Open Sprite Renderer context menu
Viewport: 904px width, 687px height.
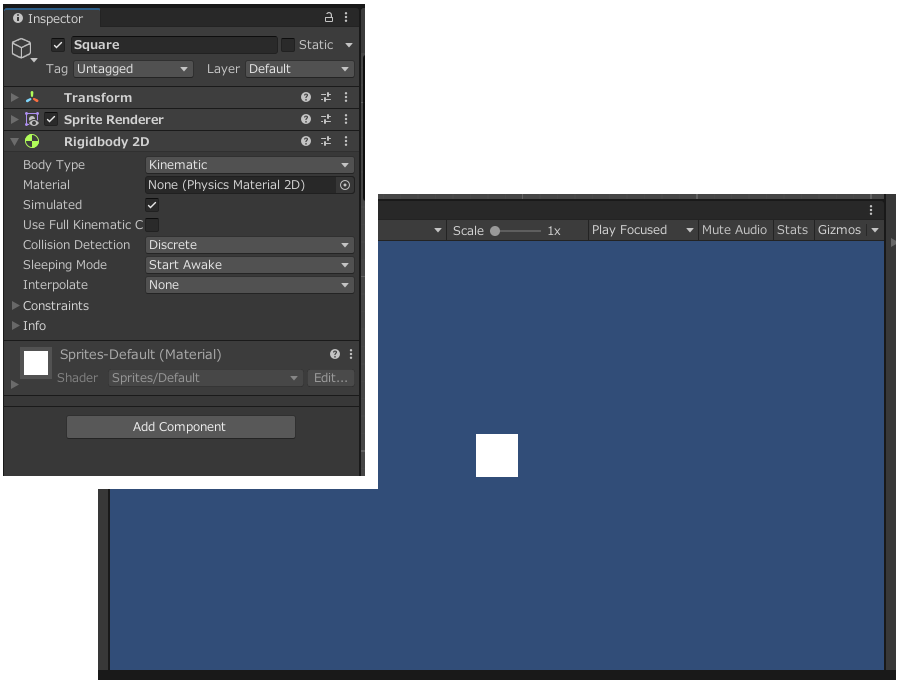(x=346, y=119)
